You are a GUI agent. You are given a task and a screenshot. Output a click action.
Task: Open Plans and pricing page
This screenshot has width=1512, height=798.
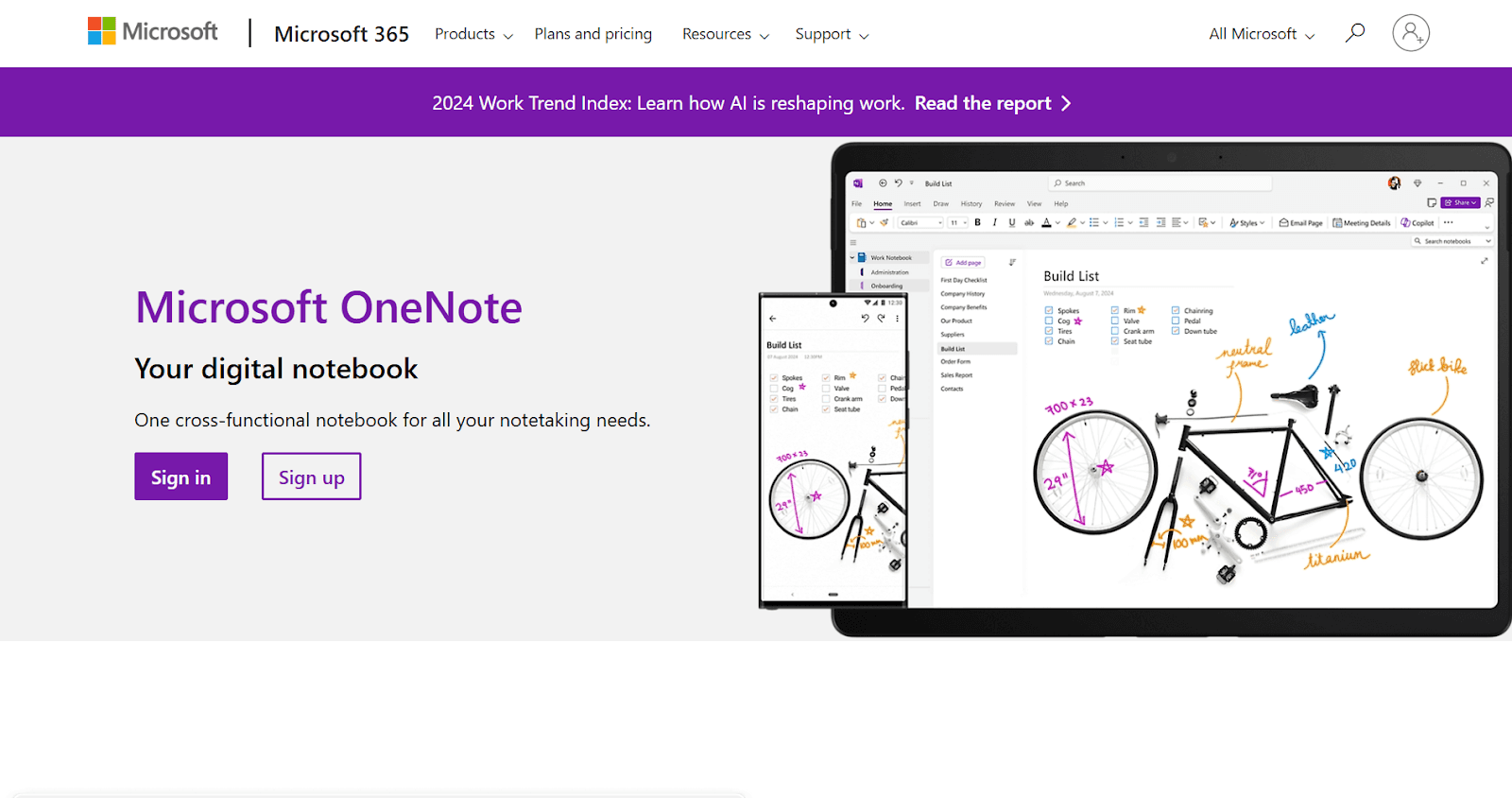(x=593, y=34)
